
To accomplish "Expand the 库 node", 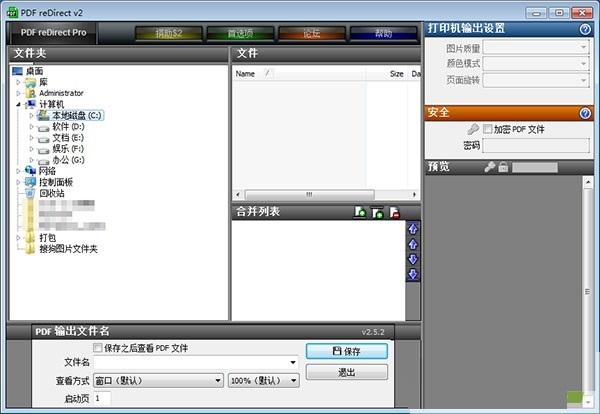I will coord(18,82).
